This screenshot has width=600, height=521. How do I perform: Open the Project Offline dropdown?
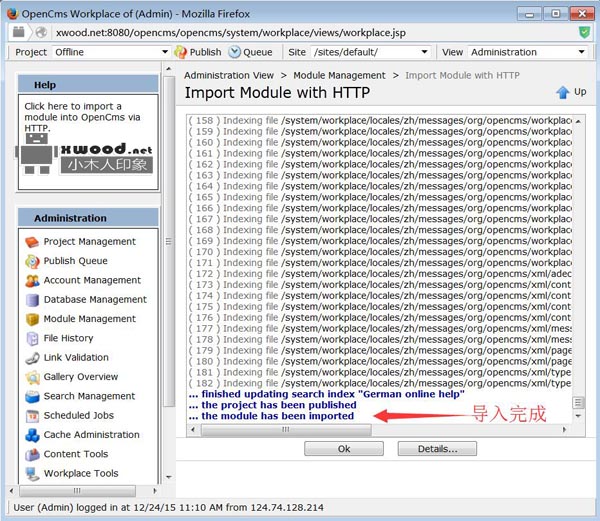[111, 52]
